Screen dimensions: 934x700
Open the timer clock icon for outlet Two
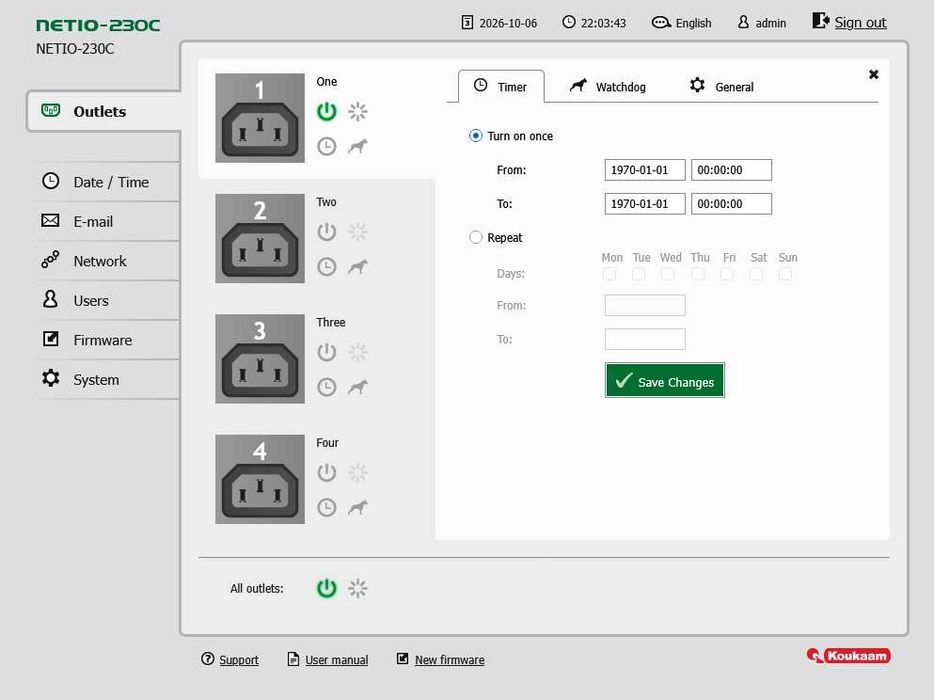[x=326, y=267]
